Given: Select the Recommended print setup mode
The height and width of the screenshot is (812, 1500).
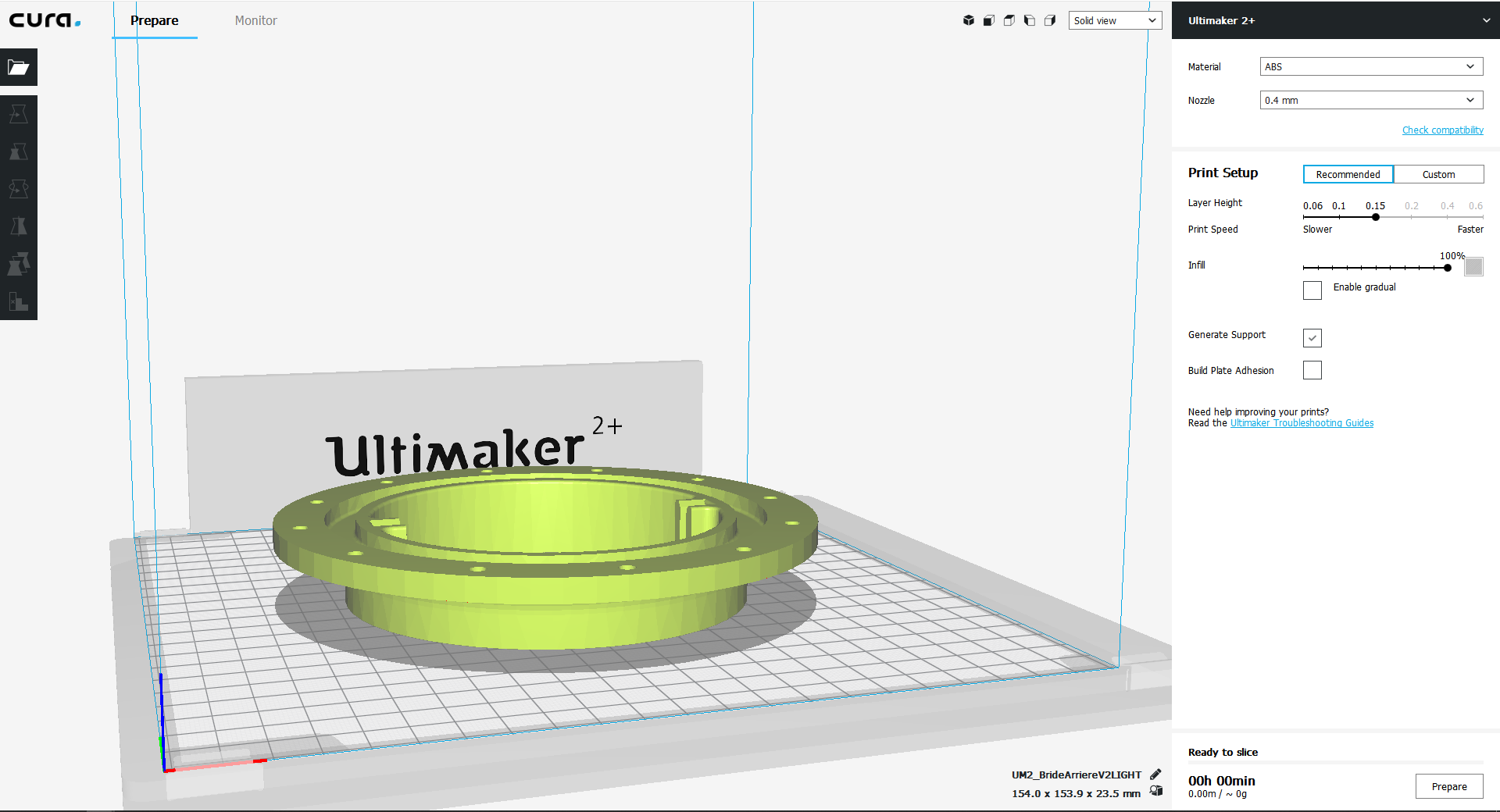Looking at the screenshot, I should pos(1348,174).
